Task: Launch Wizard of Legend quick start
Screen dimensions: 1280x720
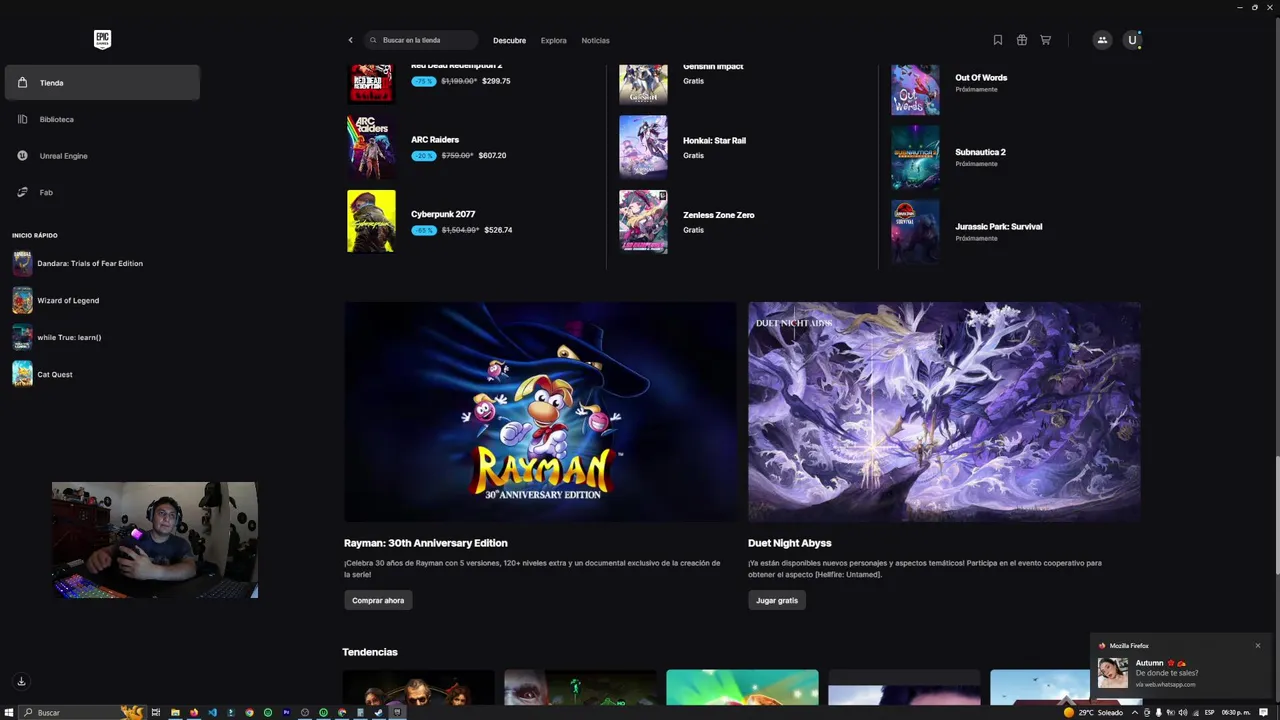Action: 56,300
